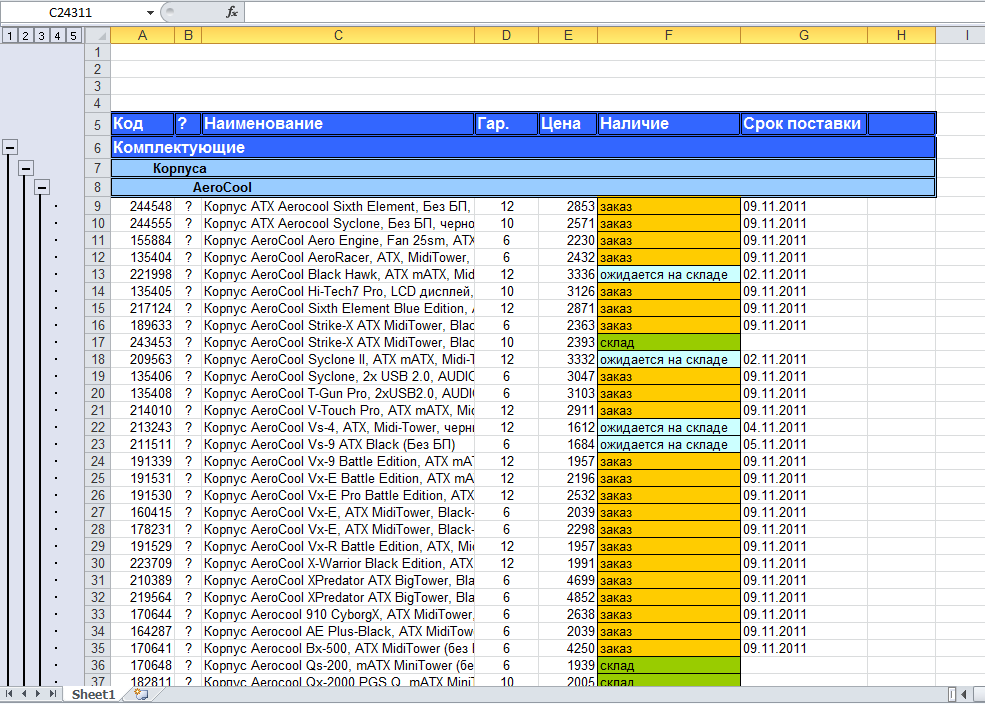The width and height of the screenshot is (985, 704).
Task: Click inside the formula bar
Action: point(614,12)
